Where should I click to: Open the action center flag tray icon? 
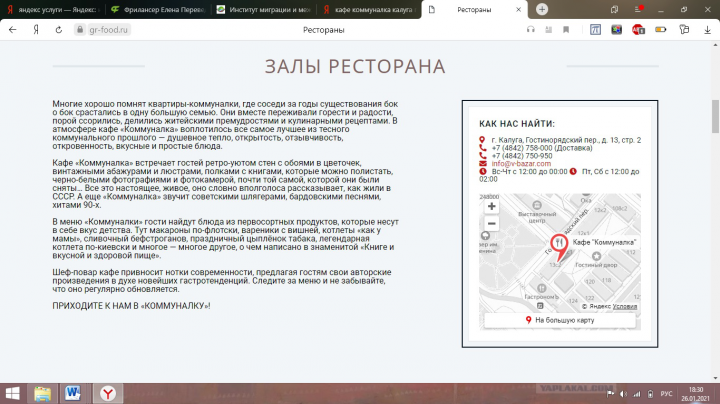[x=610, y=394]
